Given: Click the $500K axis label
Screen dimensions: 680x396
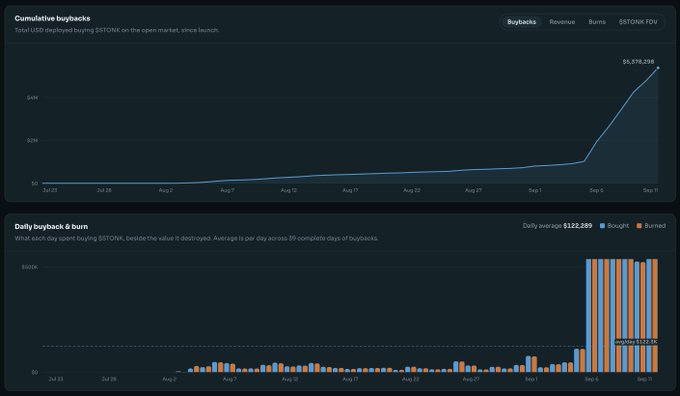Looking at the screenshot, I should click(x=29, y=267).
